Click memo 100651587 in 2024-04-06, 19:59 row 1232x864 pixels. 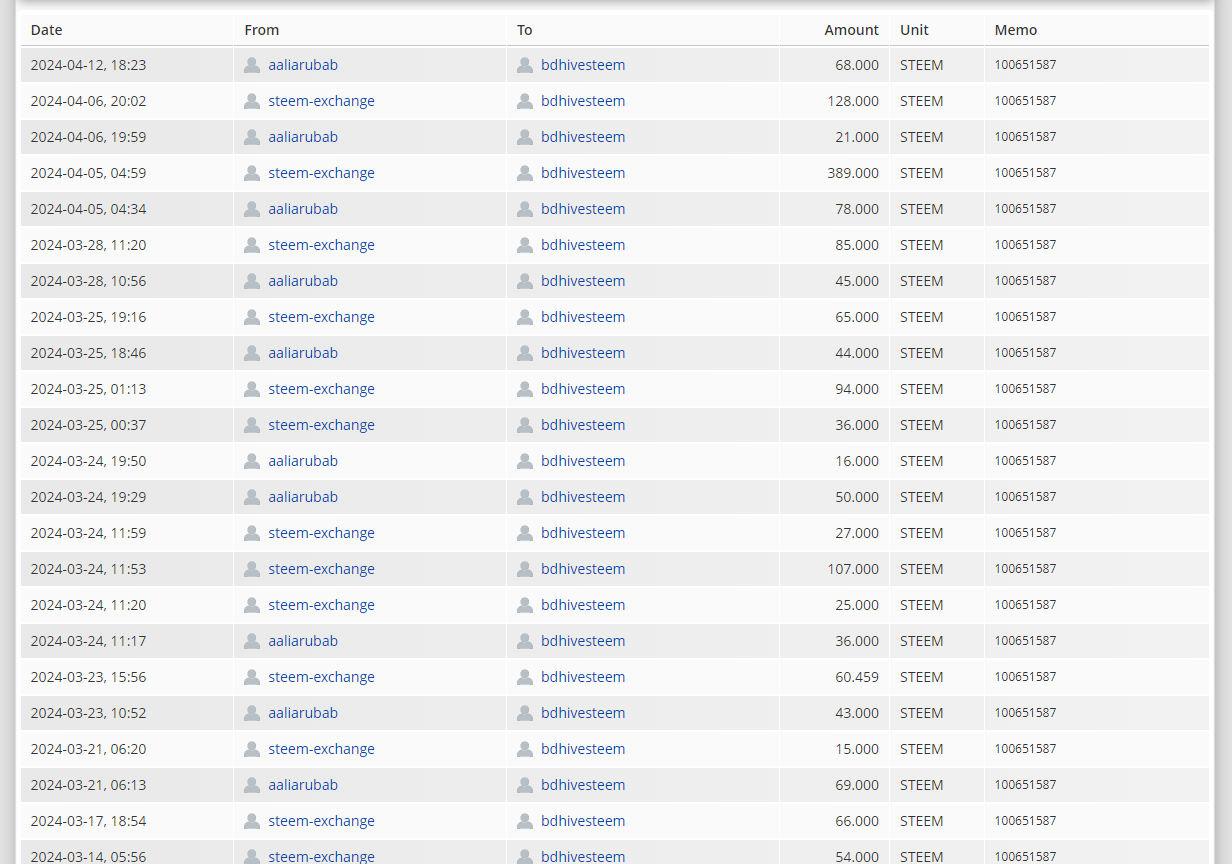pos(1025,137)
